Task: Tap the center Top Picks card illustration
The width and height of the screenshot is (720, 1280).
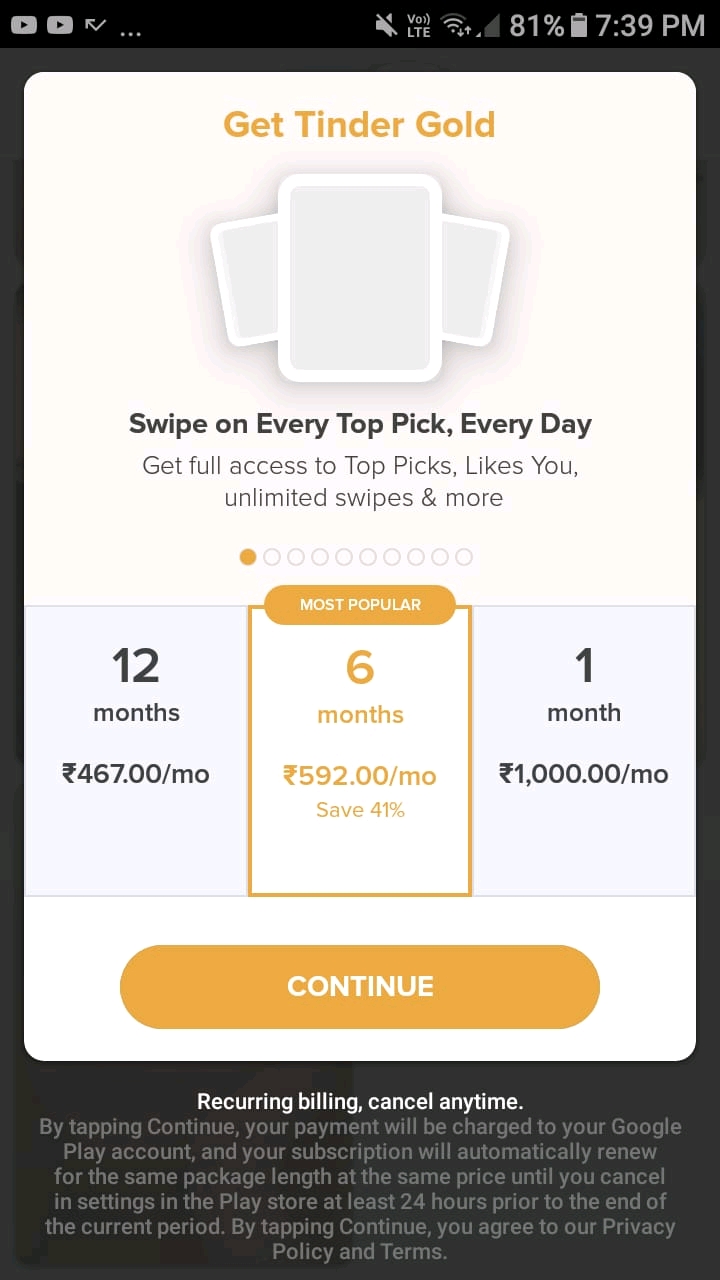Action: tap(360, 278)
